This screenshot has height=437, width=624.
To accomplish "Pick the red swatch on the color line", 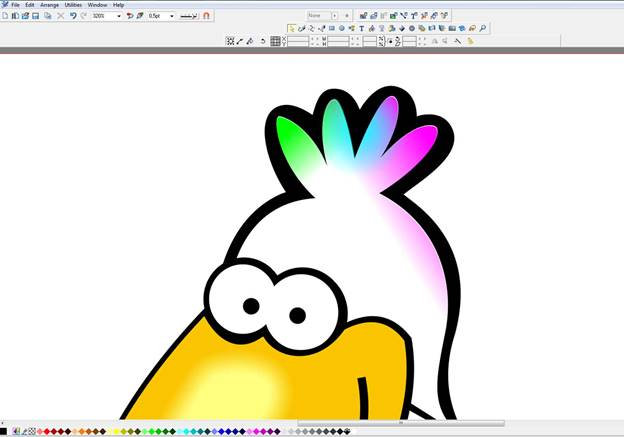I will 47,431.
